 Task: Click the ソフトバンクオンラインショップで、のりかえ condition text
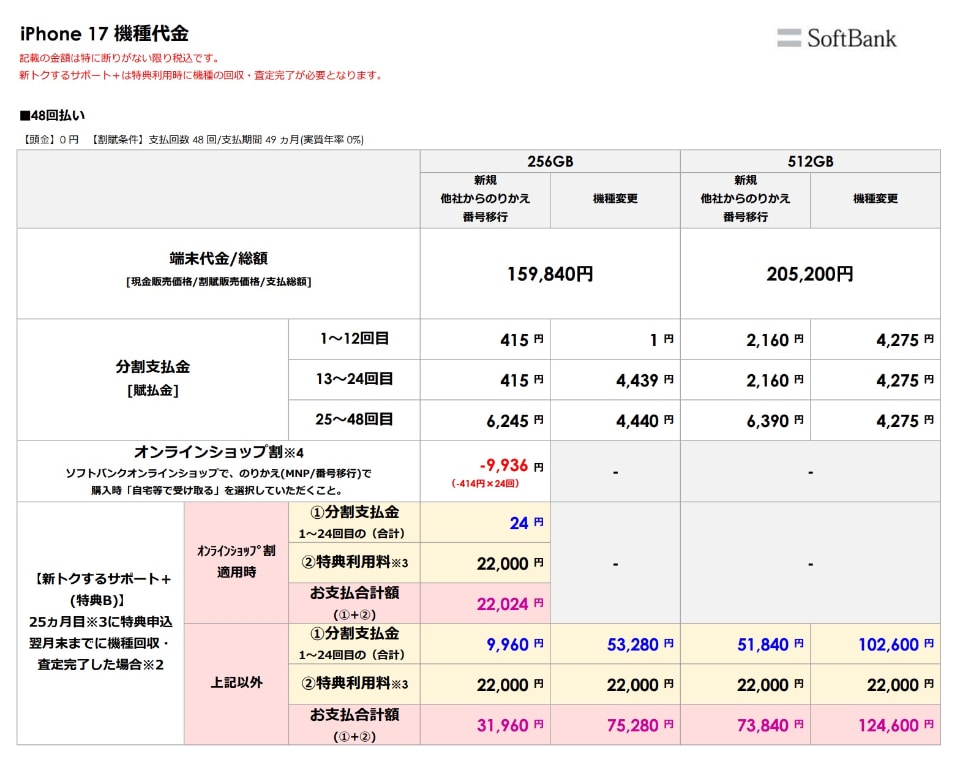[219, 482]
